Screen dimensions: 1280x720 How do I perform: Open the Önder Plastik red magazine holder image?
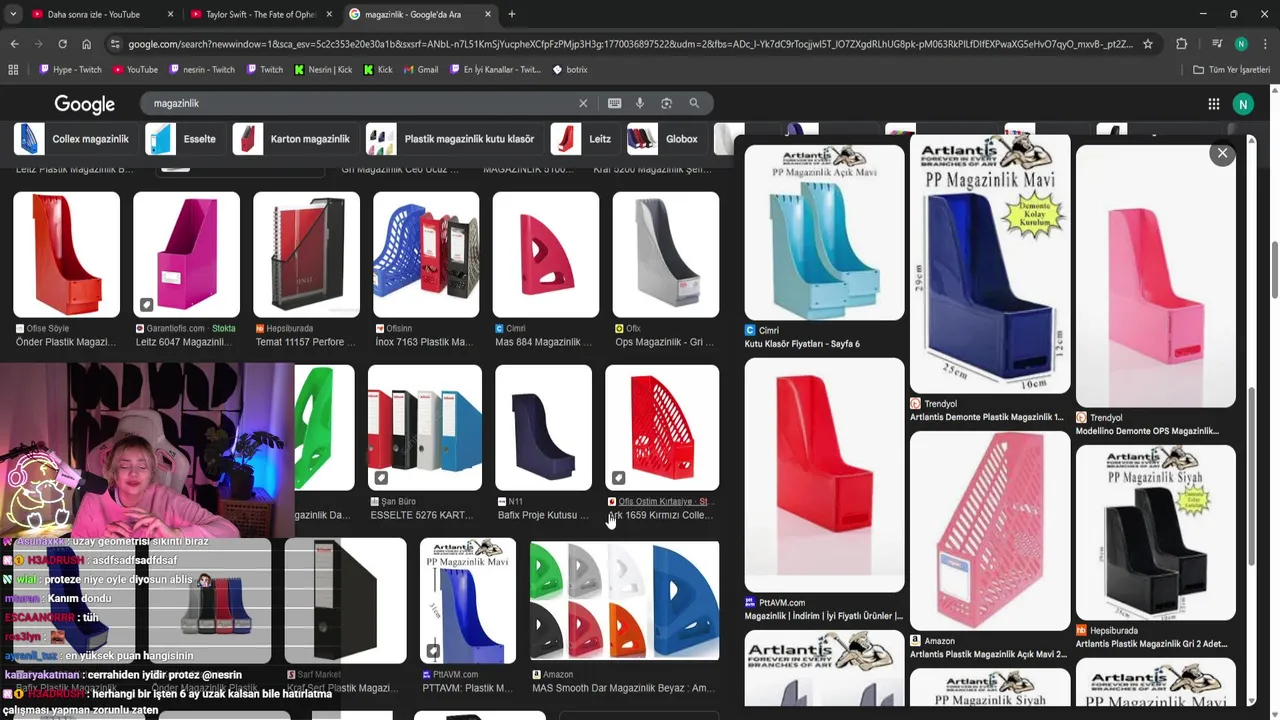coord(66,254)
